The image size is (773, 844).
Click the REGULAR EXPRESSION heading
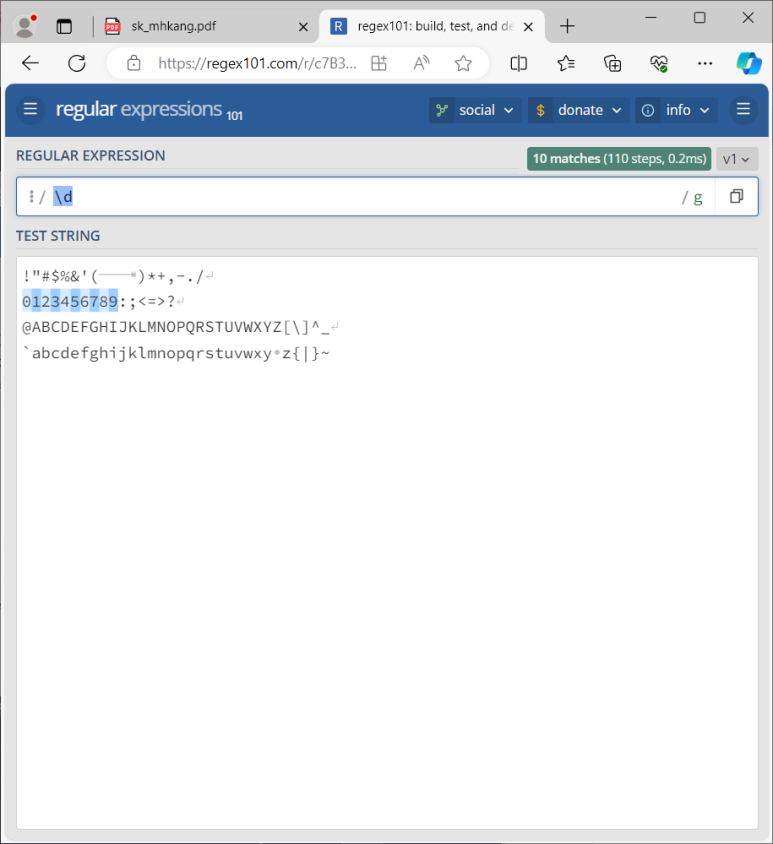point(90,156)
